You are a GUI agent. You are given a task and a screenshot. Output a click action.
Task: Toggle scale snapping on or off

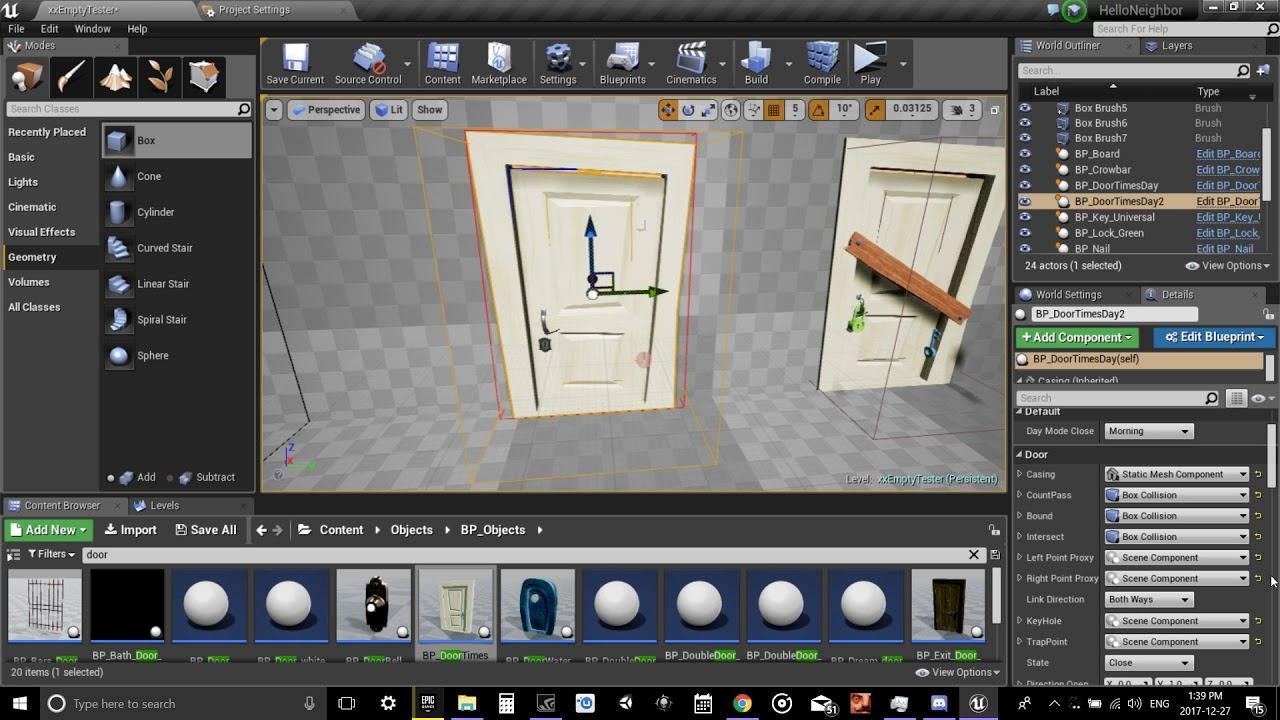tap(874, 110)
